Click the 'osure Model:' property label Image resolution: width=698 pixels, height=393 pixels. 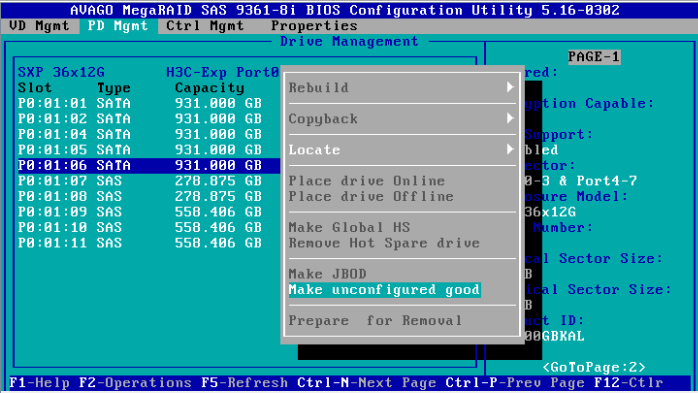(576, 196)
